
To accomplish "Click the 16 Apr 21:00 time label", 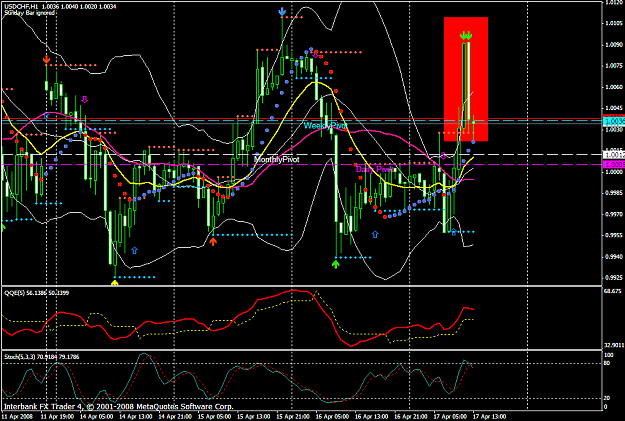I will [x=411, y=416].
